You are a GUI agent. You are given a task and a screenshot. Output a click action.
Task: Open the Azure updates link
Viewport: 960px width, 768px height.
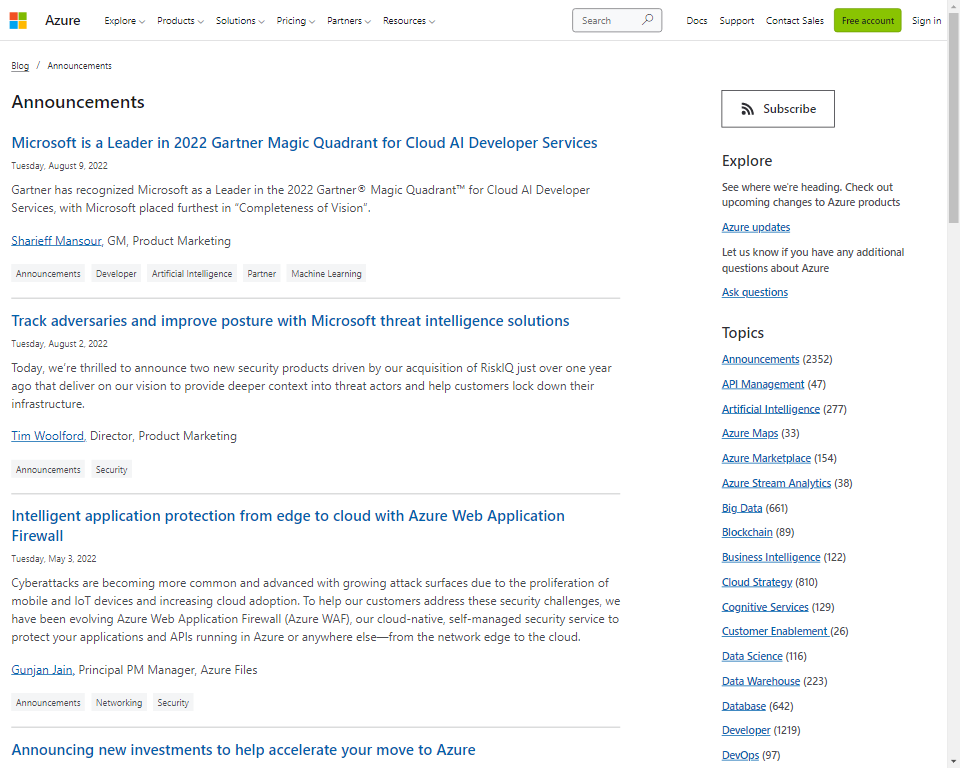click(x=756, y=227)
